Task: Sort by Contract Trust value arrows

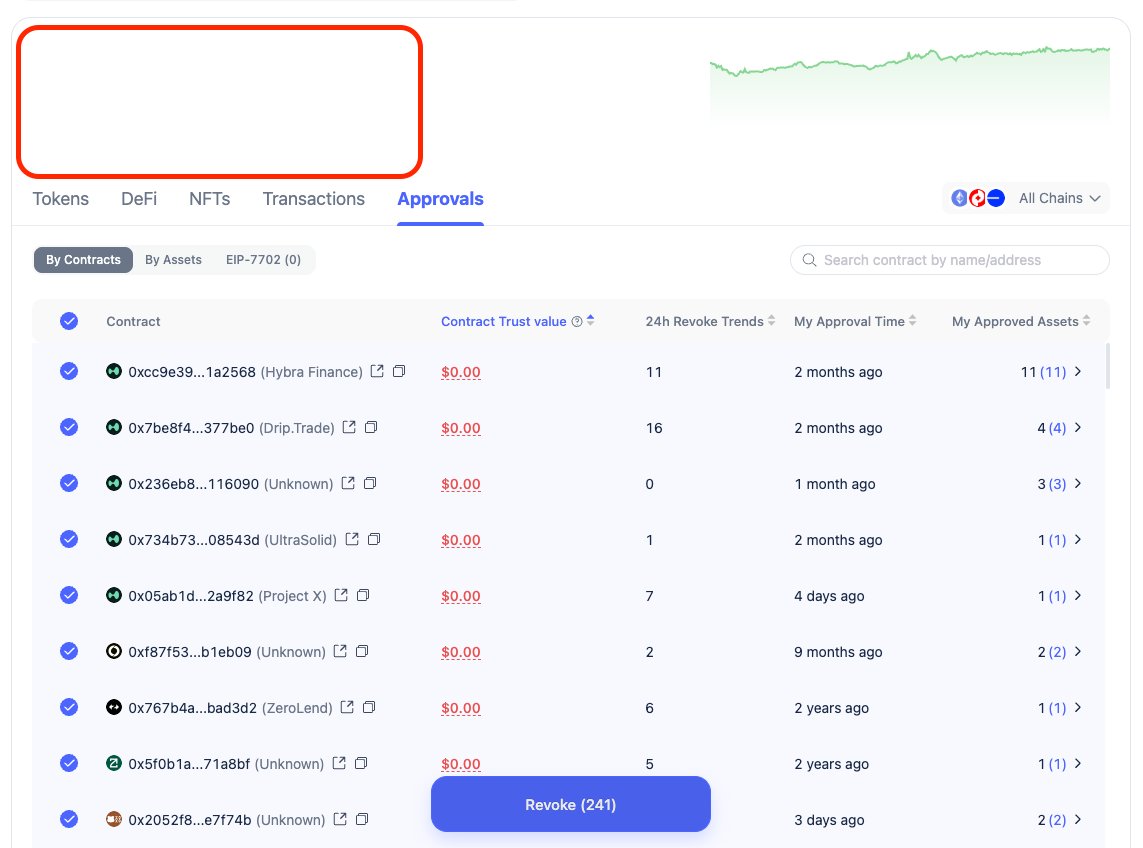Action: [x=590, y=320]
